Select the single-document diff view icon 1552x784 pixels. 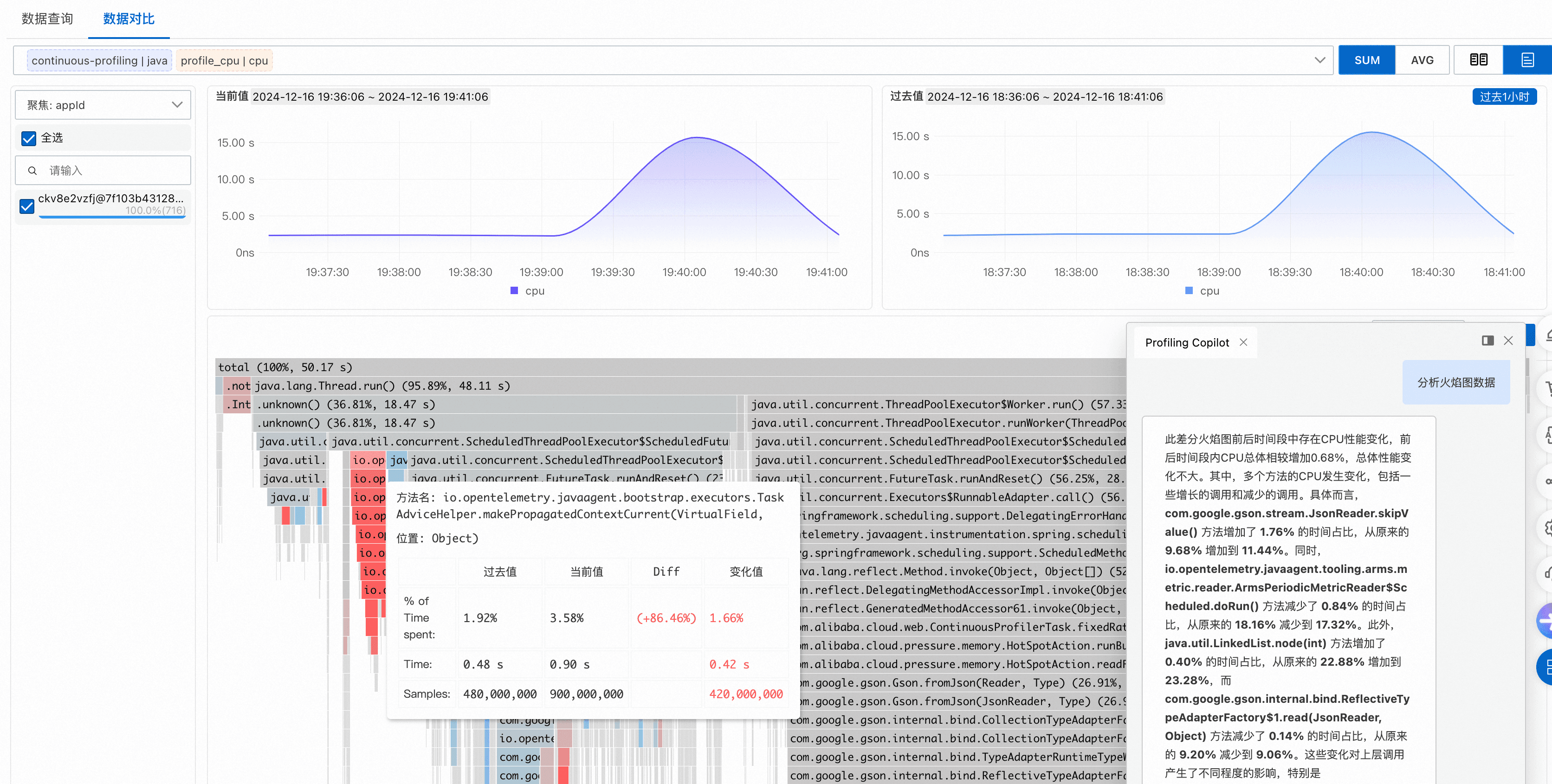coord(1527,60)
